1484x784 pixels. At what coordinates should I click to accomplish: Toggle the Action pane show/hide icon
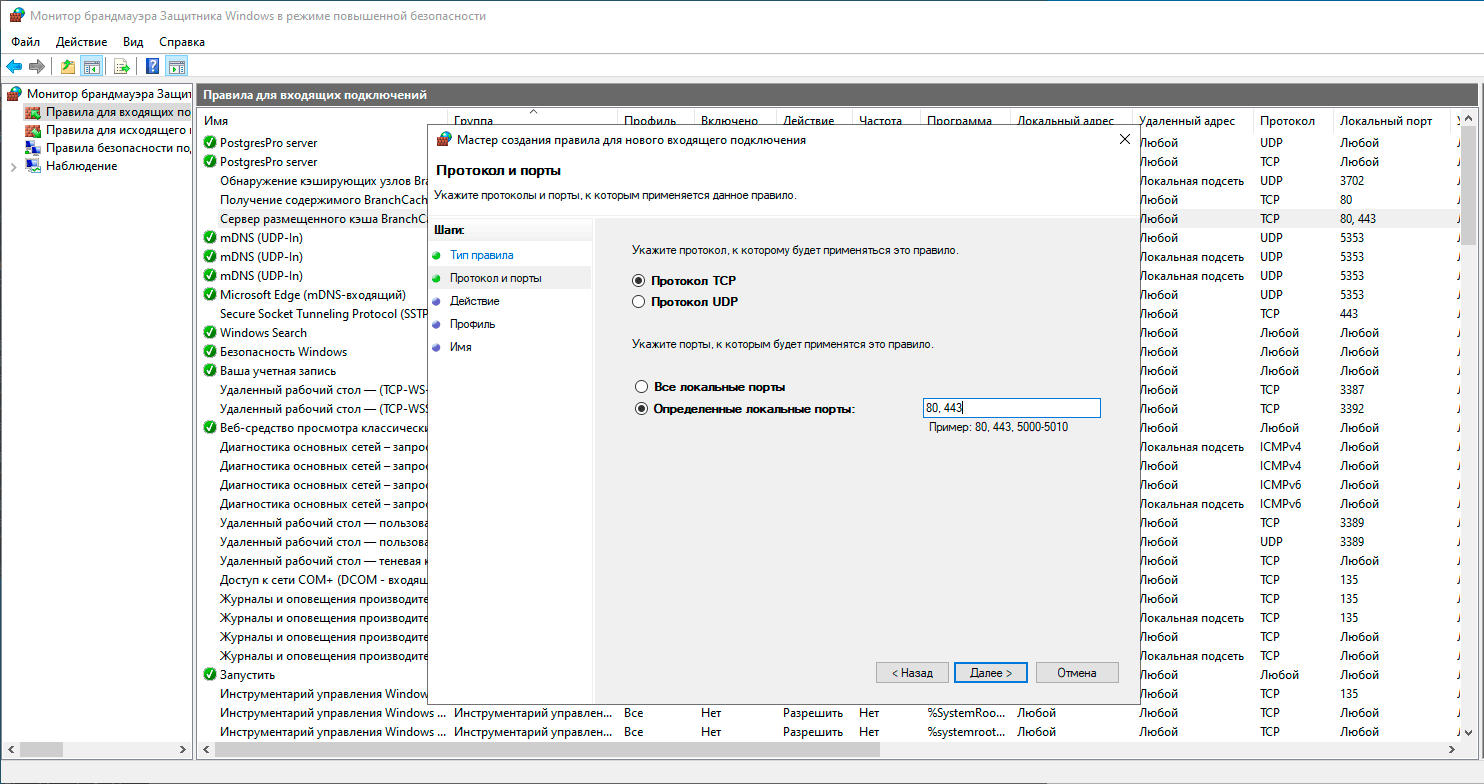(x=177, y=67)
